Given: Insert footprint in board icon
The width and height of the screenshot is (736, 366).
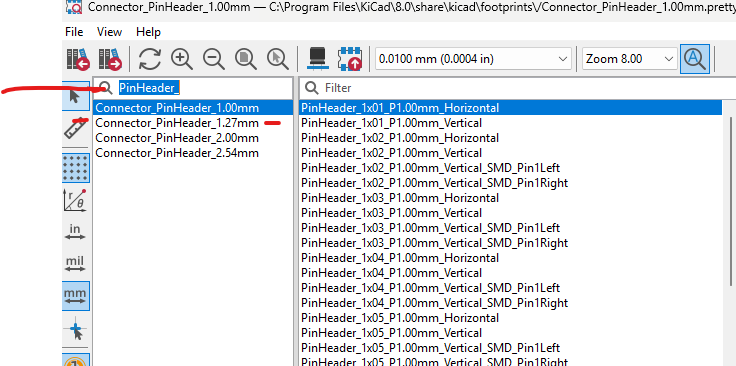Looking at the screenshot, I should (350, 59).
